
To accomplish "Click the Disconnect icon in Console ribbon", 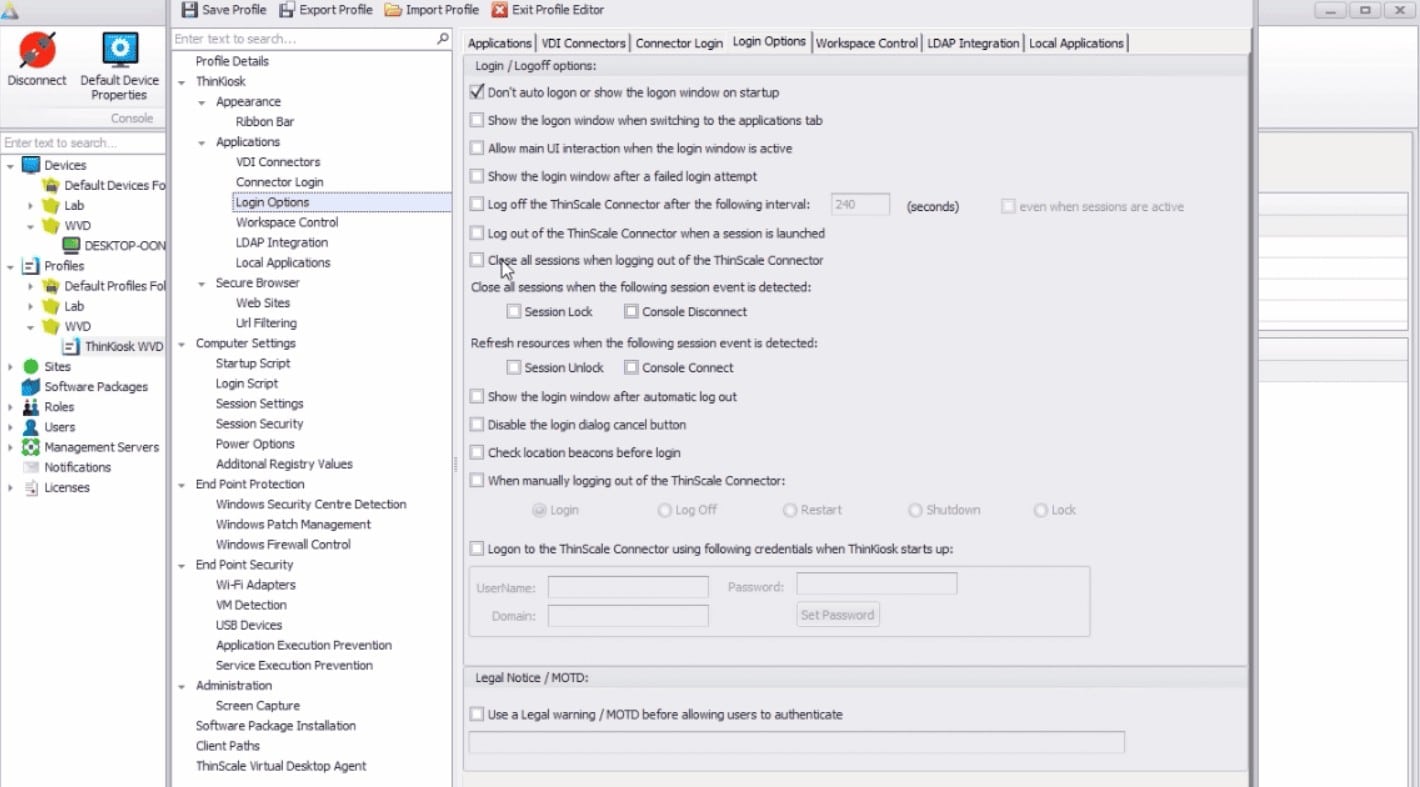I will coord(37,50).
